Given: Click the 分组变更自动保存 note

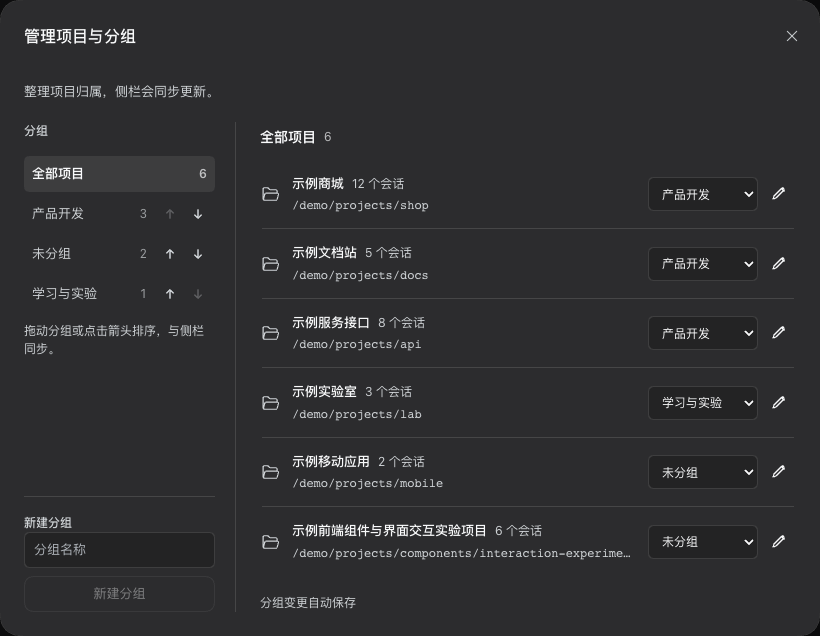Looking at the screenshot, I should (x=308, y=603).
